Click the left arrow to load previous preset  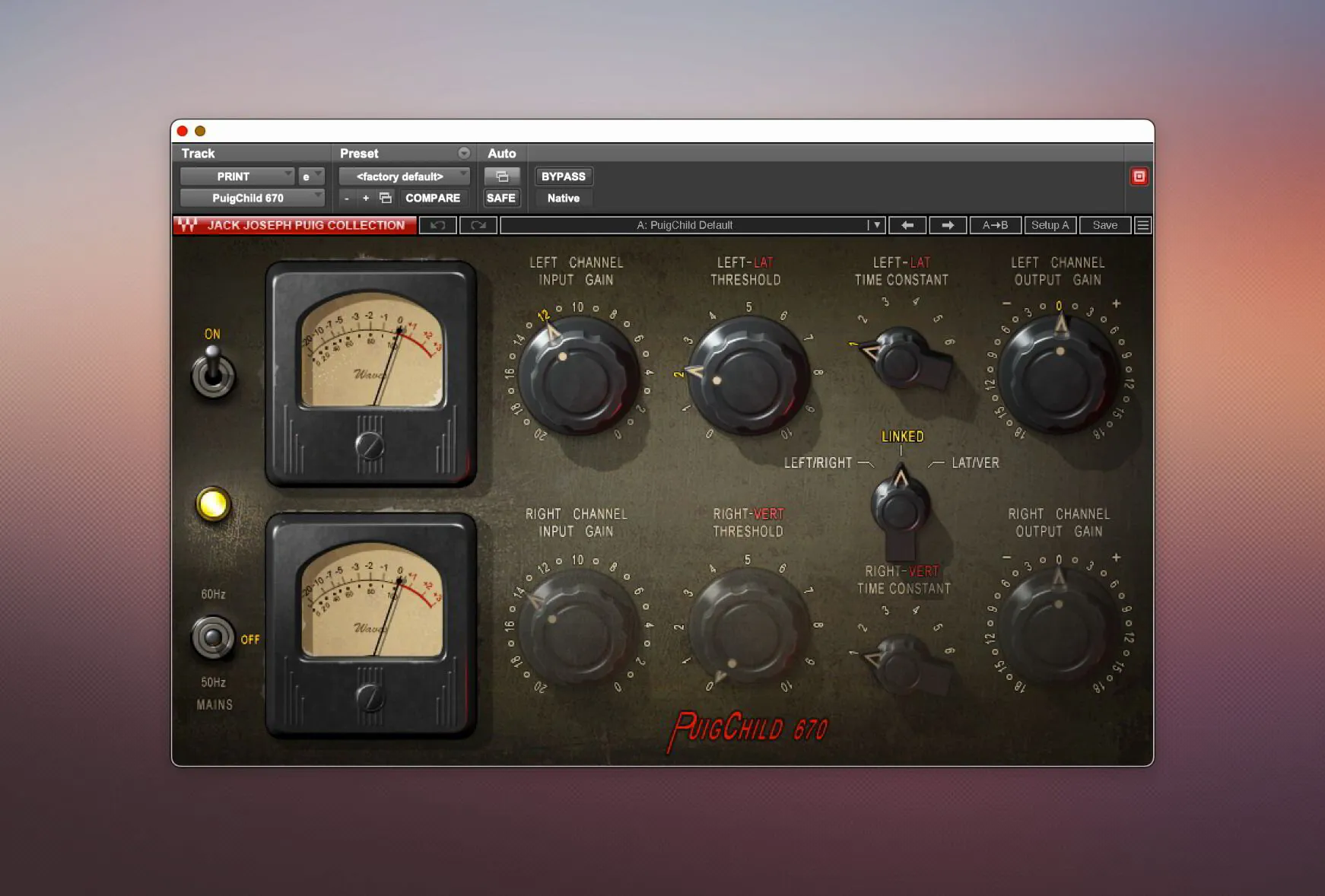(907, 225)
